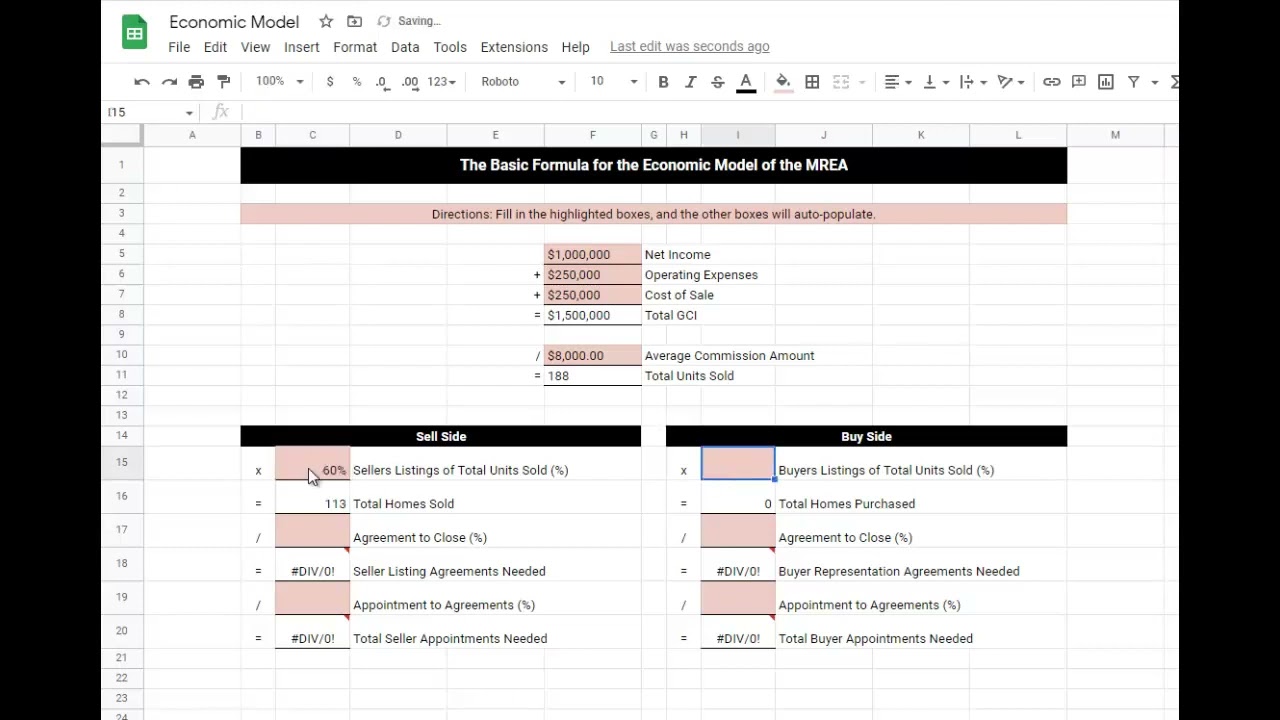Open the Help menu
This screenshot has width=1280, height=720.
click(x=575, y=47)
